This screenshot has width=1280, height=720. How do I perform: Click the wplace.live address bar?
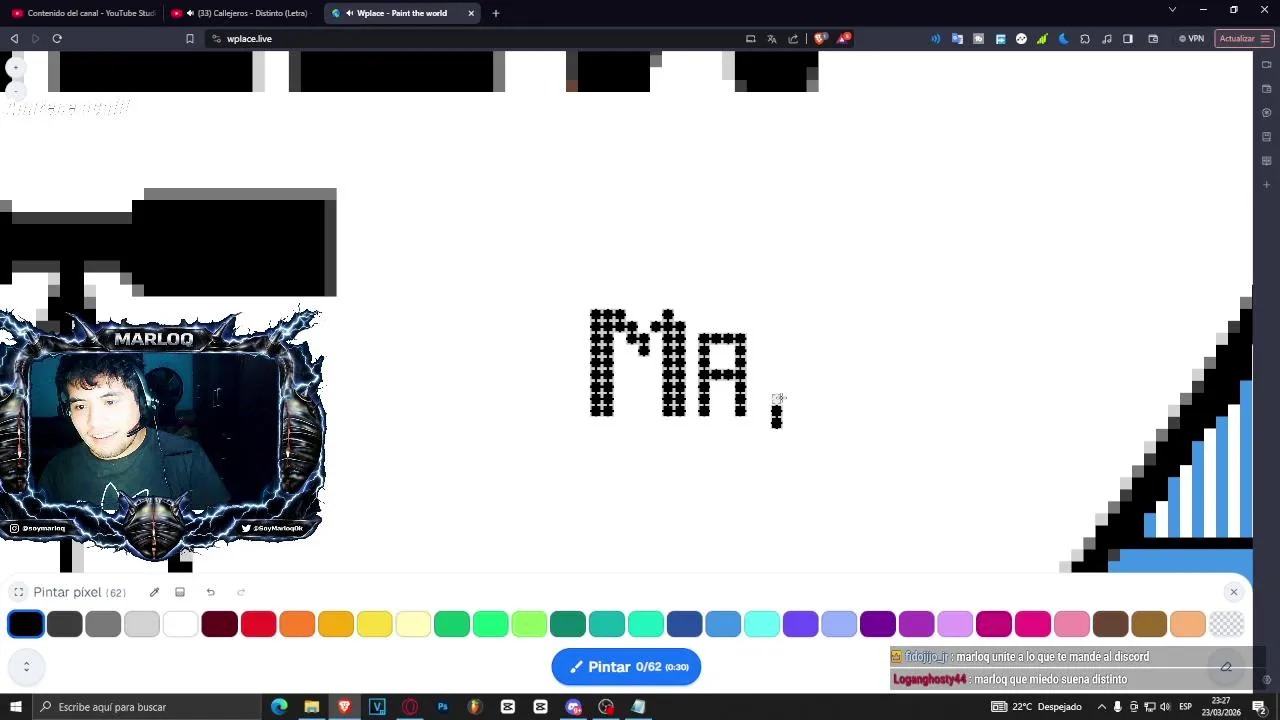pyautogui.click(x=470, y=38)
